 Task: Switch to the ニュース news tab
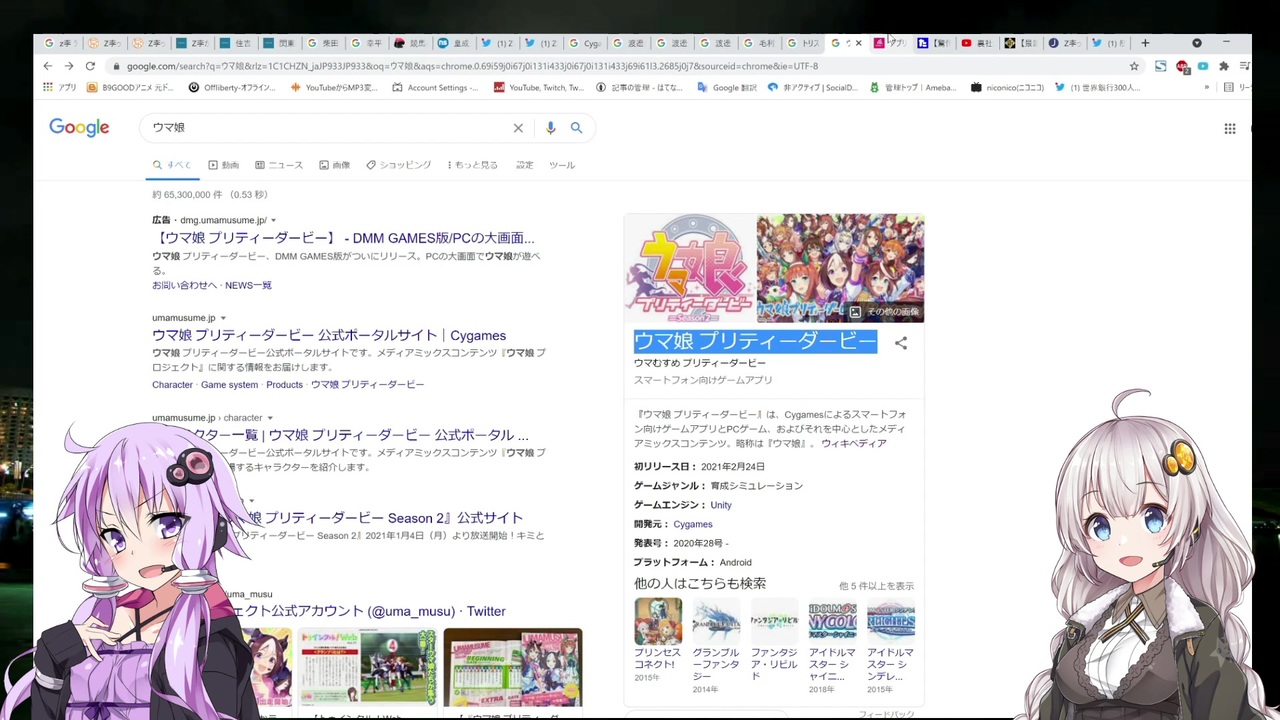[279, 165]
